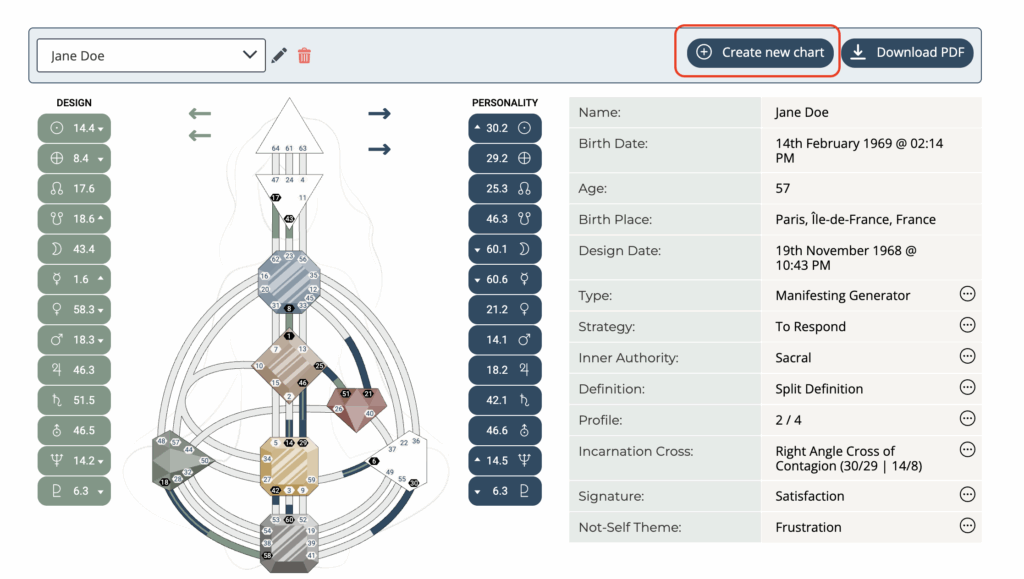Open more info for Definition row
The width and height of the screenshot is (1024, 579).
[967, 388]
